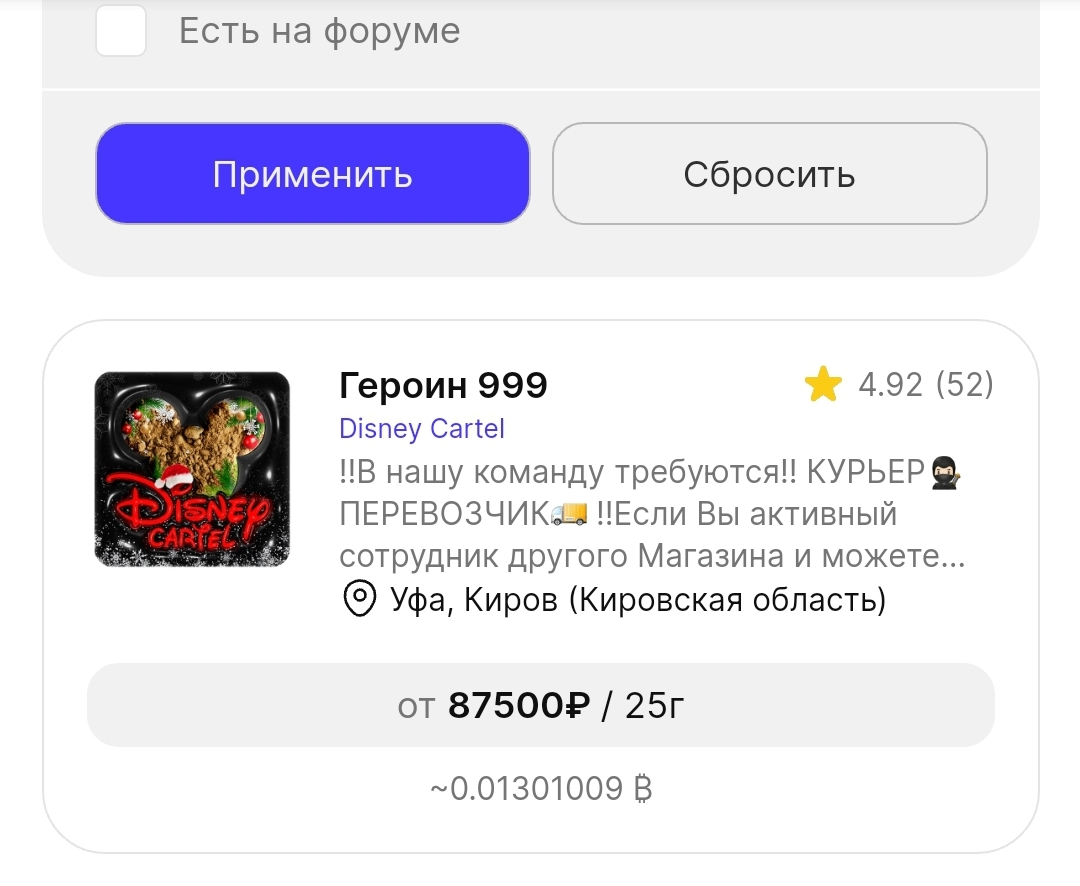Reset filters using the "Сбросить" button
1080x886 pixels.
tap(769, 174)
